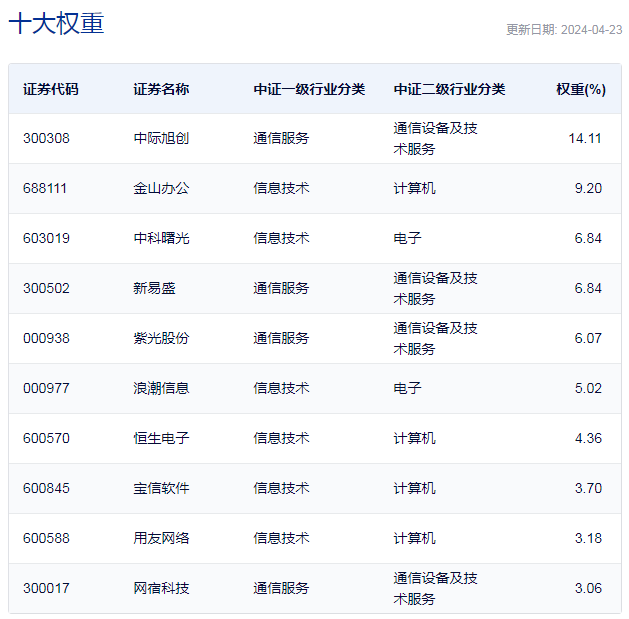Select security code 600845

pyautogui.click(x=46, y=488)
